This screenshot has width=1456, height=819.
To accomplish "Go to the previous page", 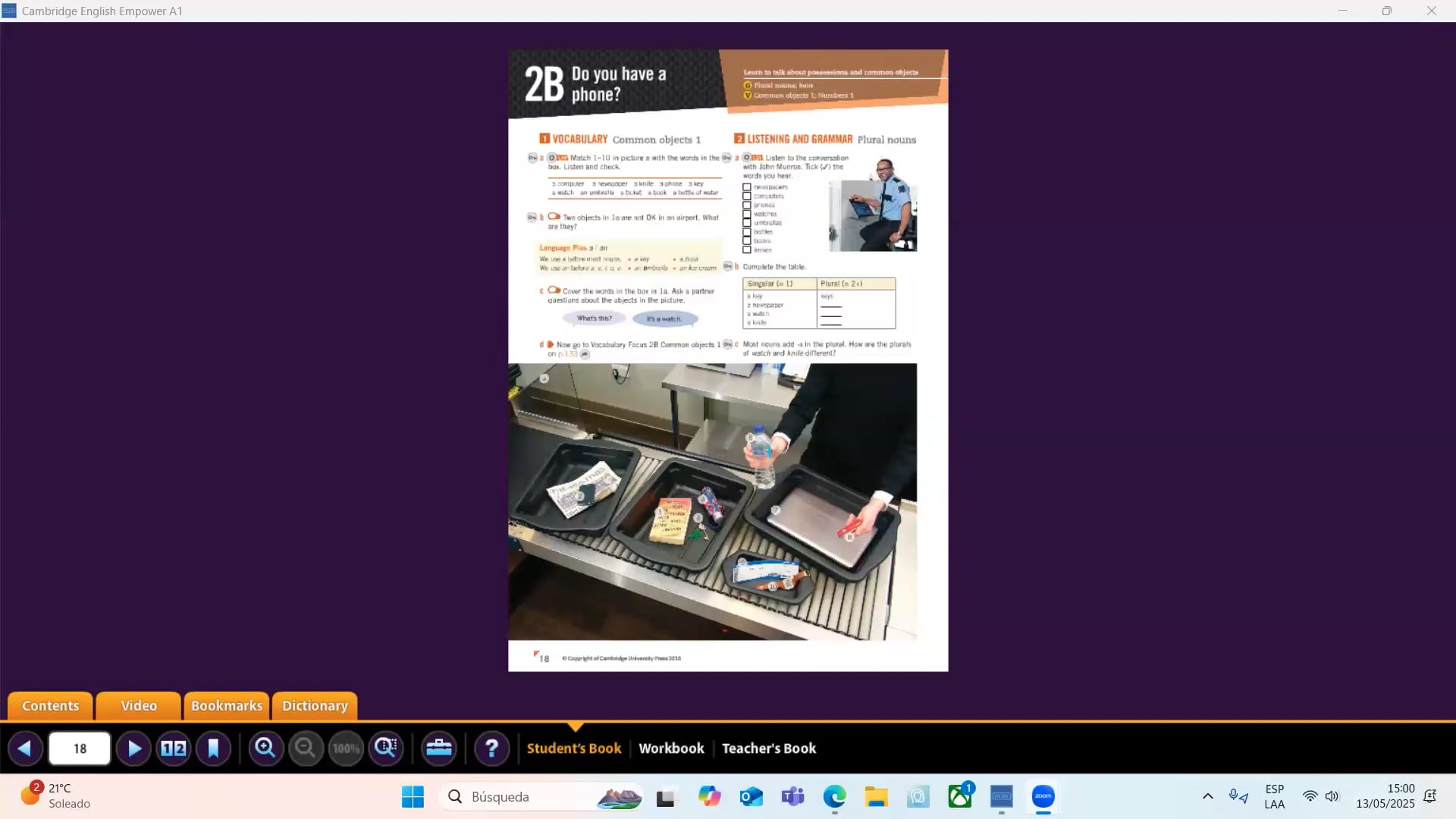I will (26, 748).
